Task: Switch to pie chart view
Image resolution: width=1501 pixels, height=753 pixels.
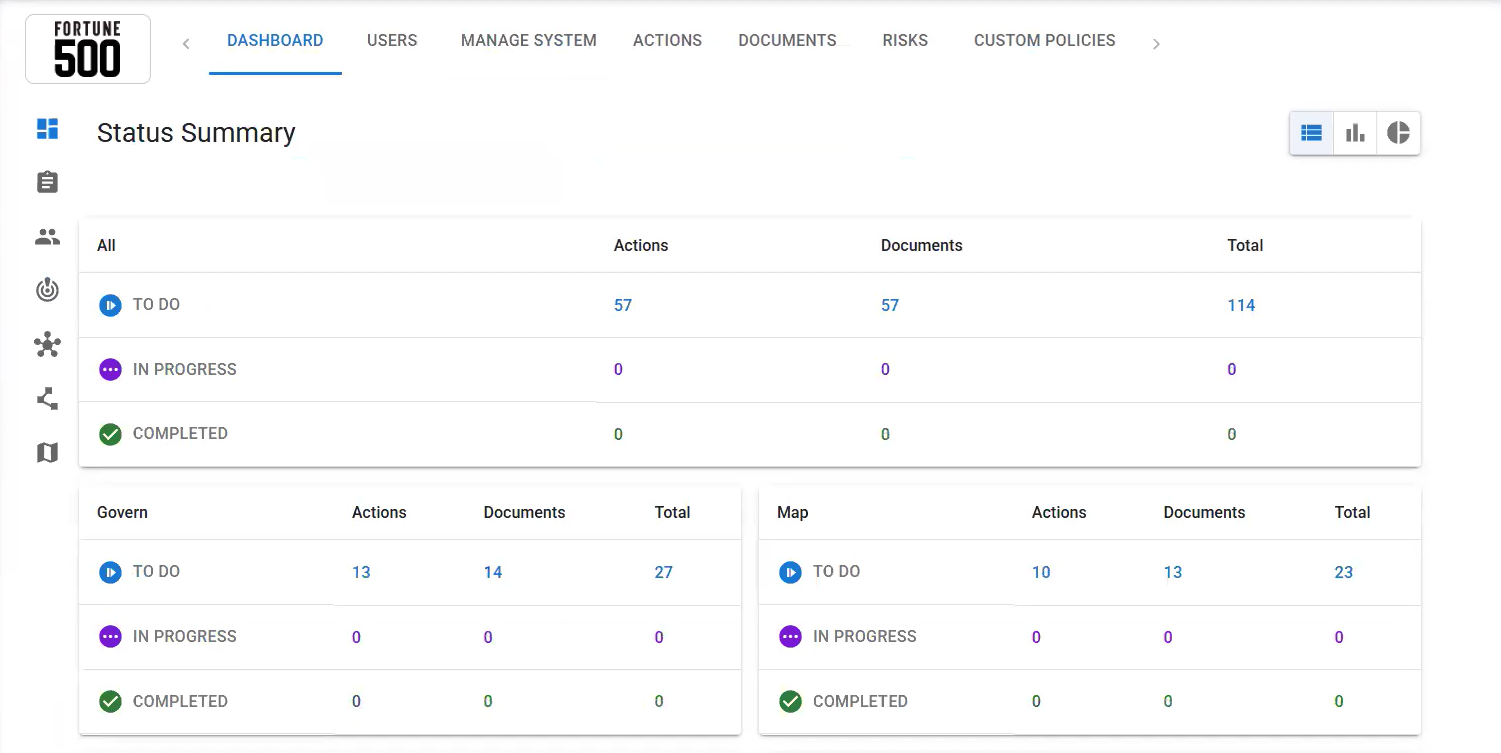Action: pyautogui.click(x=1398, y=133)
